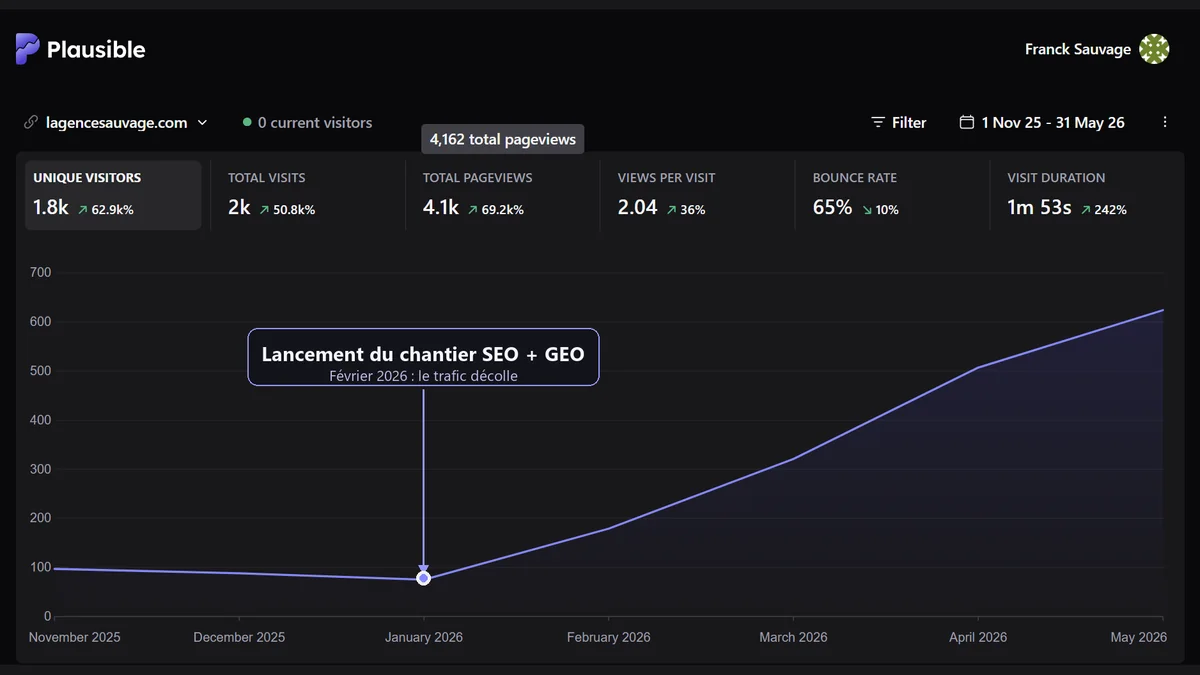Click the 700 y-axis label
Image resolution: width=1200 pixels, height=675 pixels.
(x=41, y=273)
